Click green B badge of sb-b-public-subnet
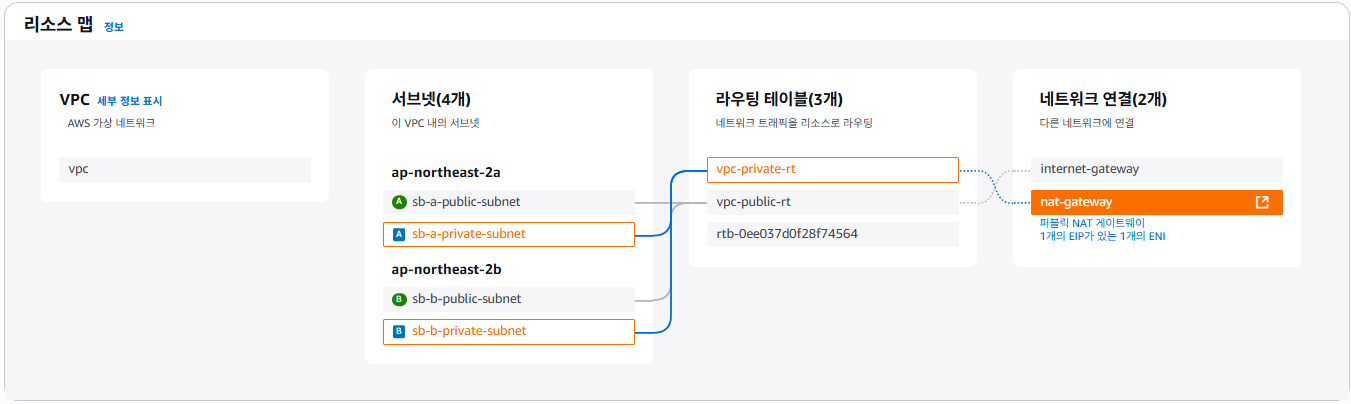 click(x=399, y=299)
